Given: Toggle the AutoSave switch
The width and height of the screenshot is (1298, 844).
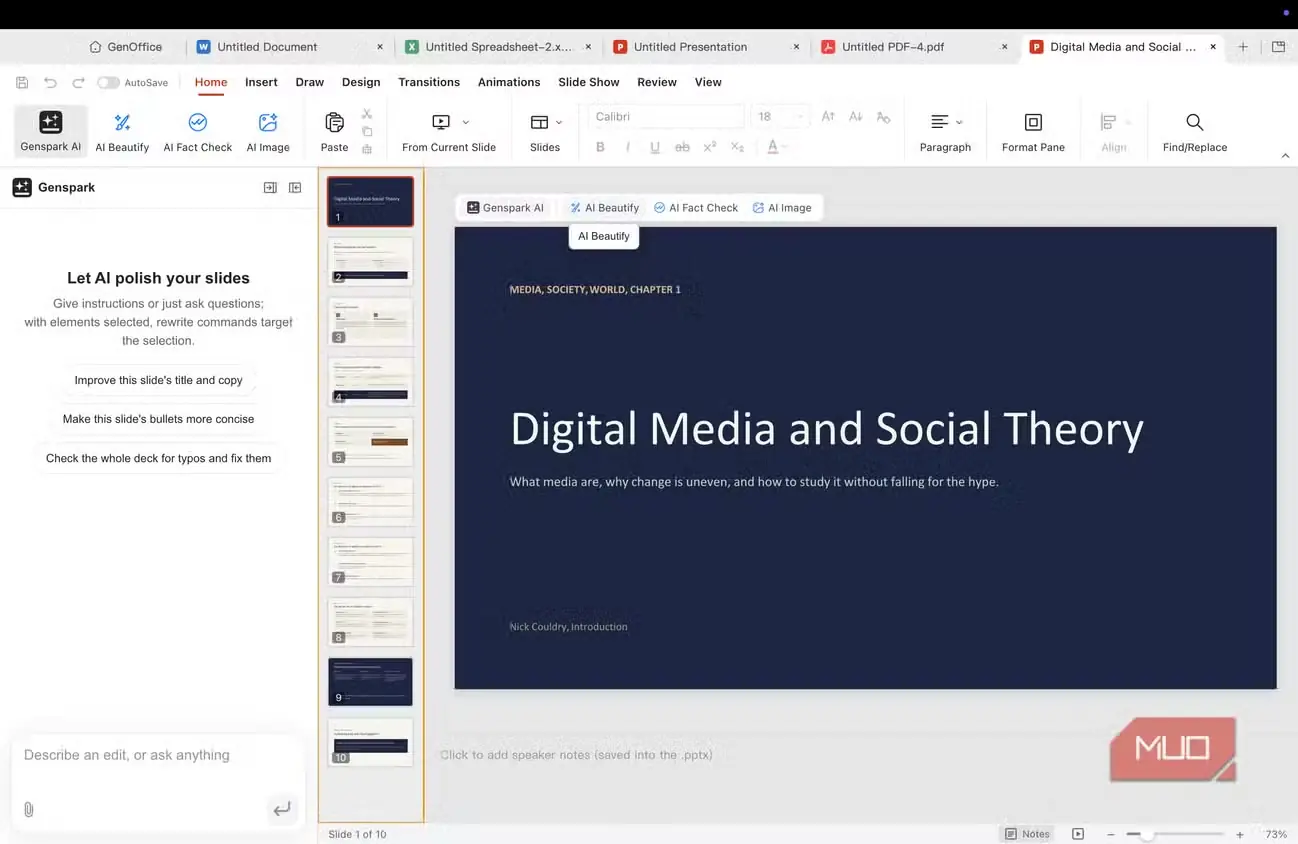Looking at the screenshot, I should [x=108, y=83].
